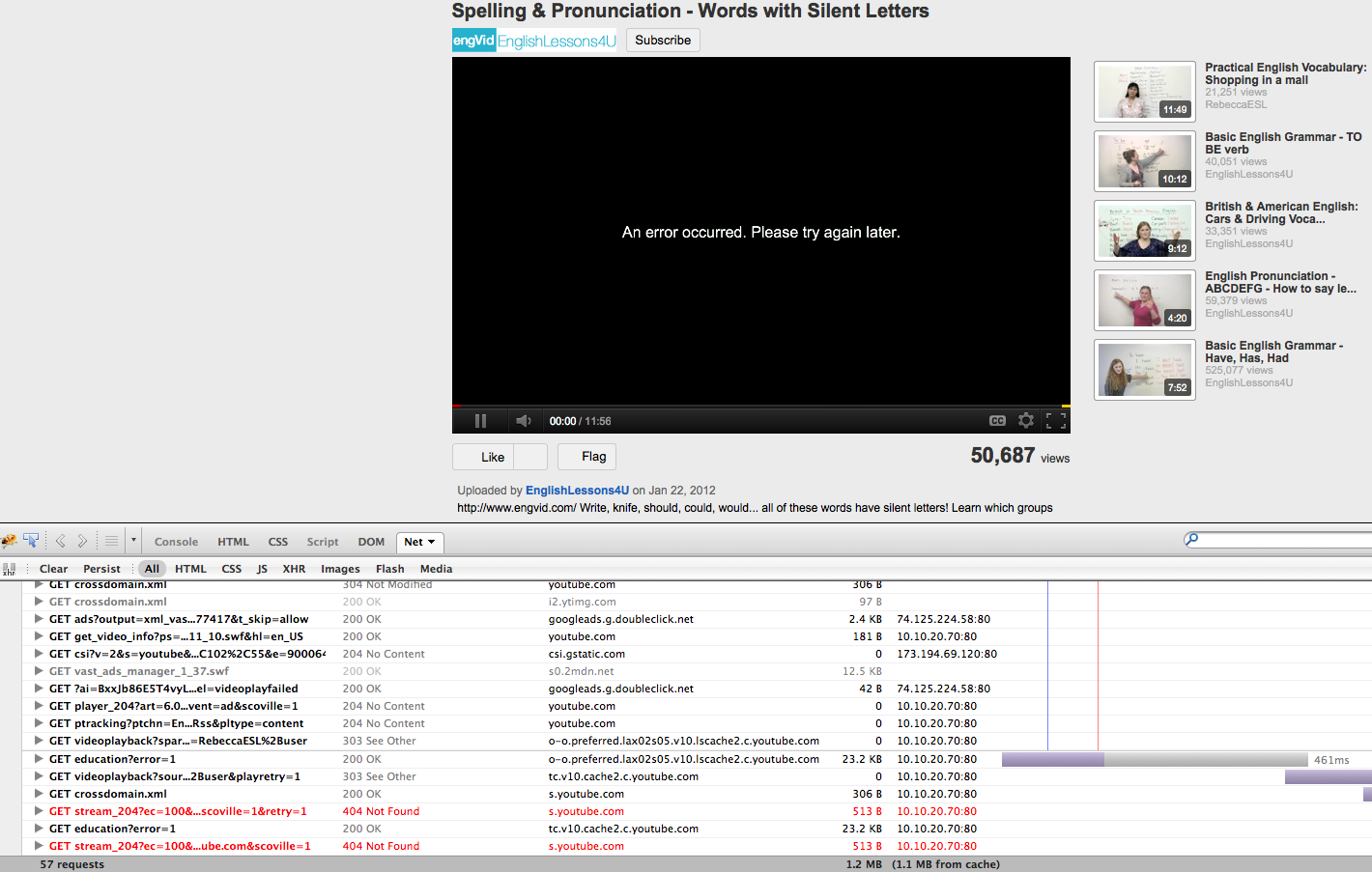The height and width of the screenshot is (872, 1372).
Task: Click inside the Firebug search field
Action: pyautogui.click(x=1285, y=539)
